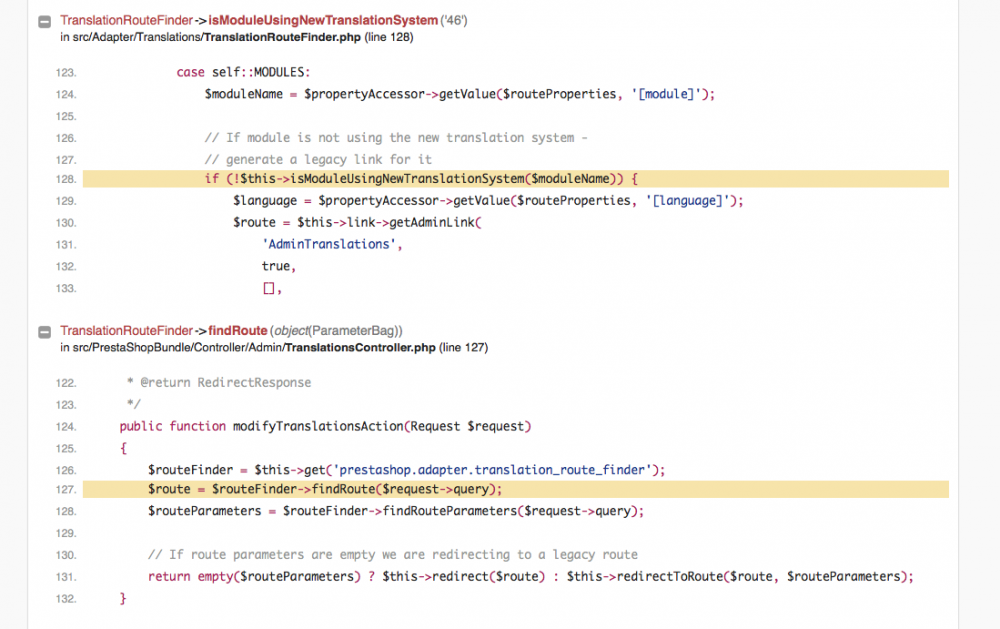This screenshot has height=629, width=1000.
Task: Click the TranslationRouteFinder.php file path (line 128)
Action: tap(237, 37)
